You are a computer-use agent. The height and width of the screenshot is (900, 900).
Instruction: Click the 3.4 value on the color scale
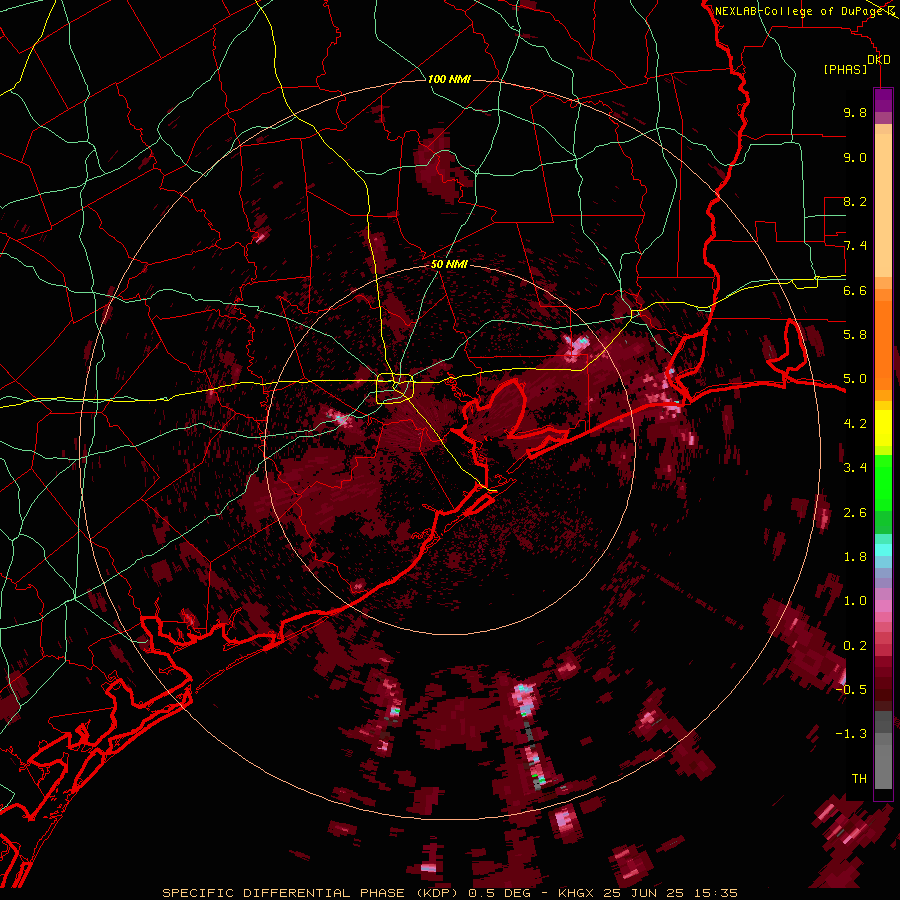pyautogui.click(x=855, y=468)
